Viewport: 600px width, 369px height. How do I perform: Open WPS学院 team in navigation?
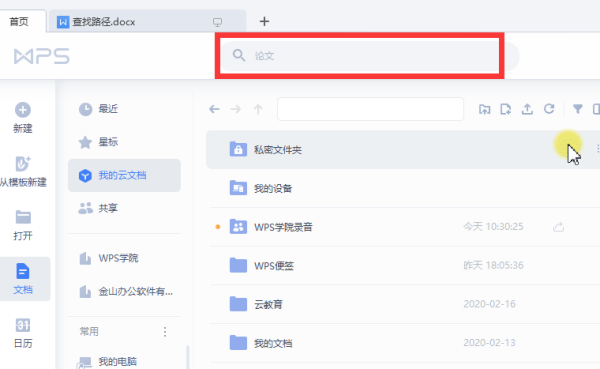(x=124, y=258)
